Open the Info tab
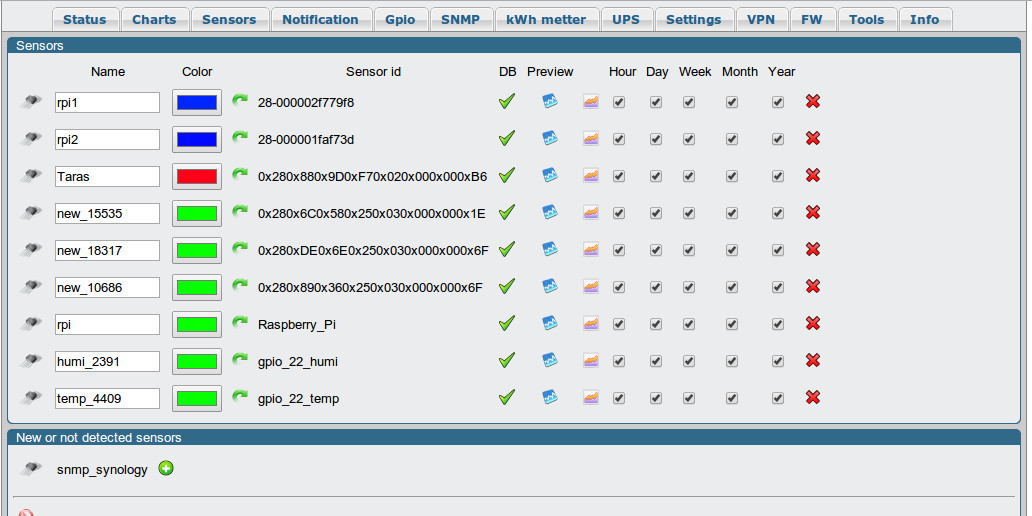Screen dimensions: 1032x516 [925, 19]
